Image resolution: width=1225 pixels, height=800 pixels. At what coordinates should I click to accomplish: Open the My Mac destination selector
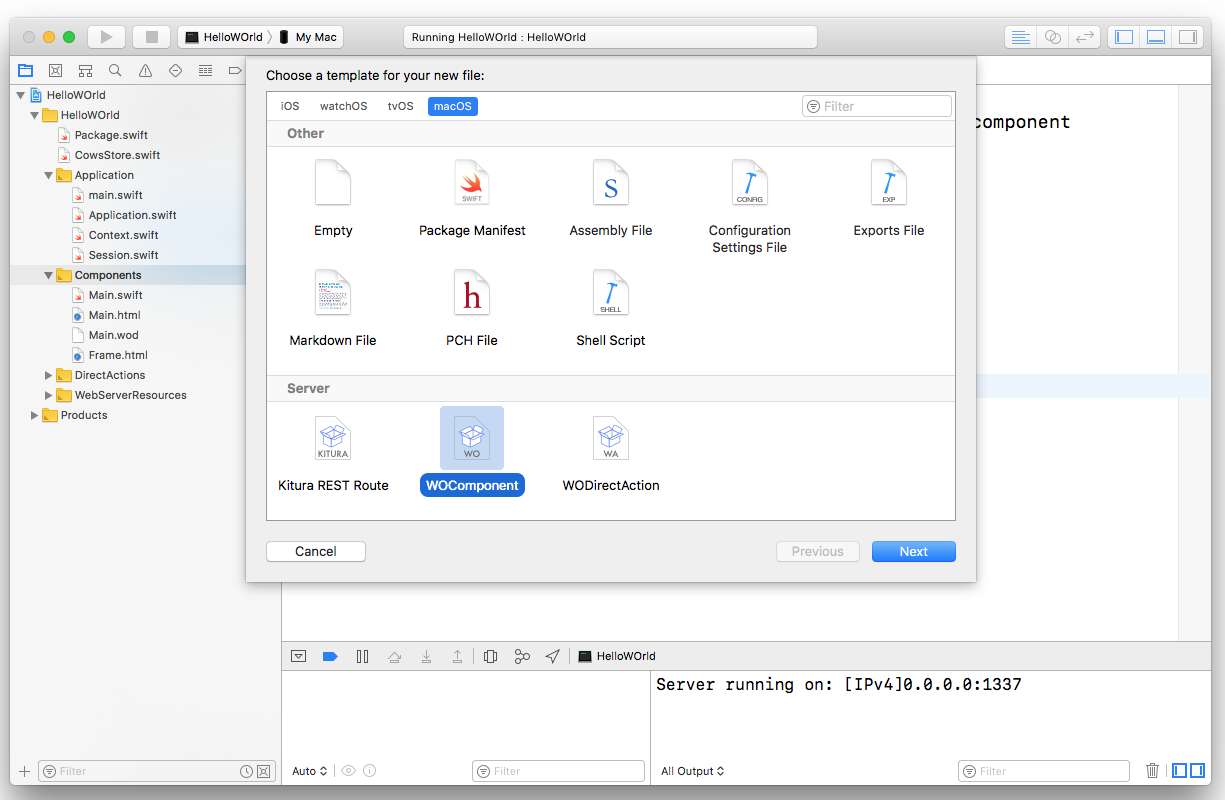[x=308, y=37]
